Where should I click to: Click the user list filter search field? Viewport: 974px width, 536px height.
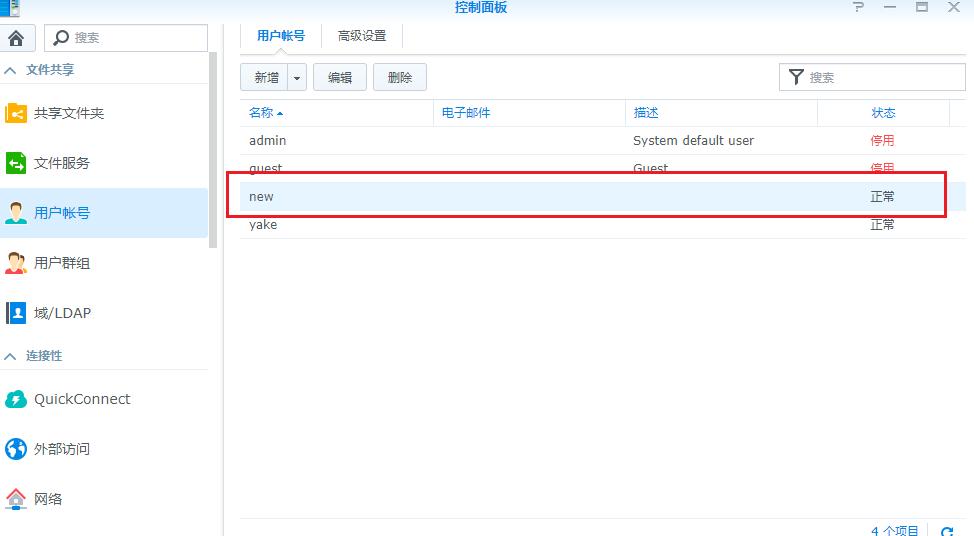(872, 77)
